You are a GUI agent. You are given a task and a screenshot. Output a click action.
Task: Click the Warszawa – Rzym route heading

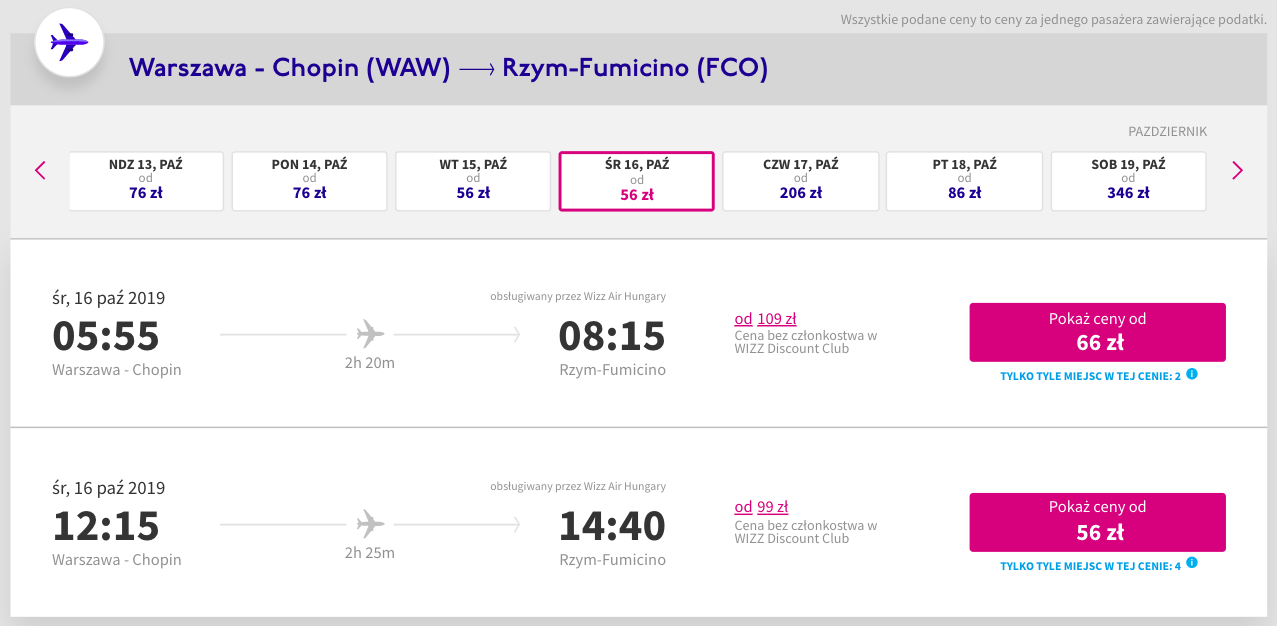[x=448, y=68]
